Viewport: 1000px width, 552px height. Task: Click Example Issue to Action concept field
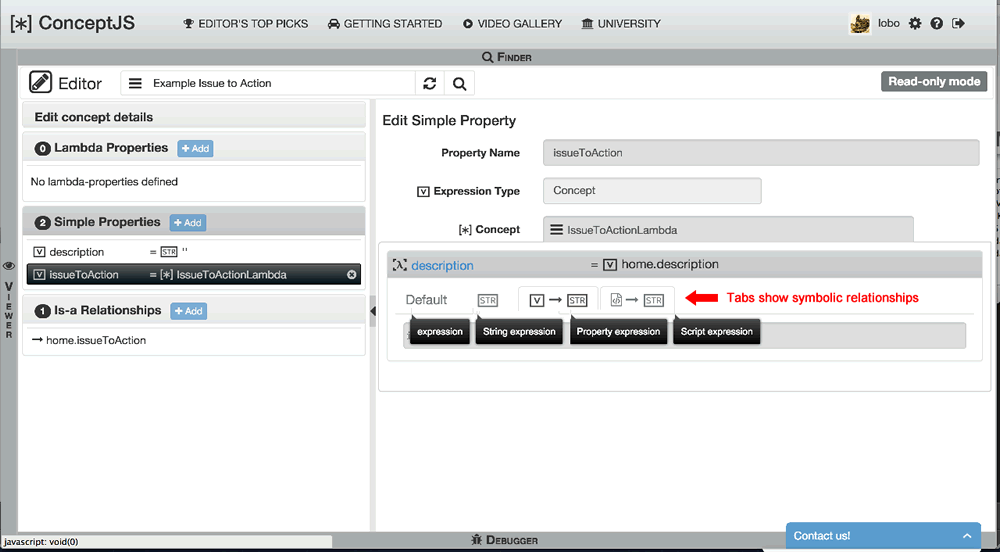click(x=268, y=83)
